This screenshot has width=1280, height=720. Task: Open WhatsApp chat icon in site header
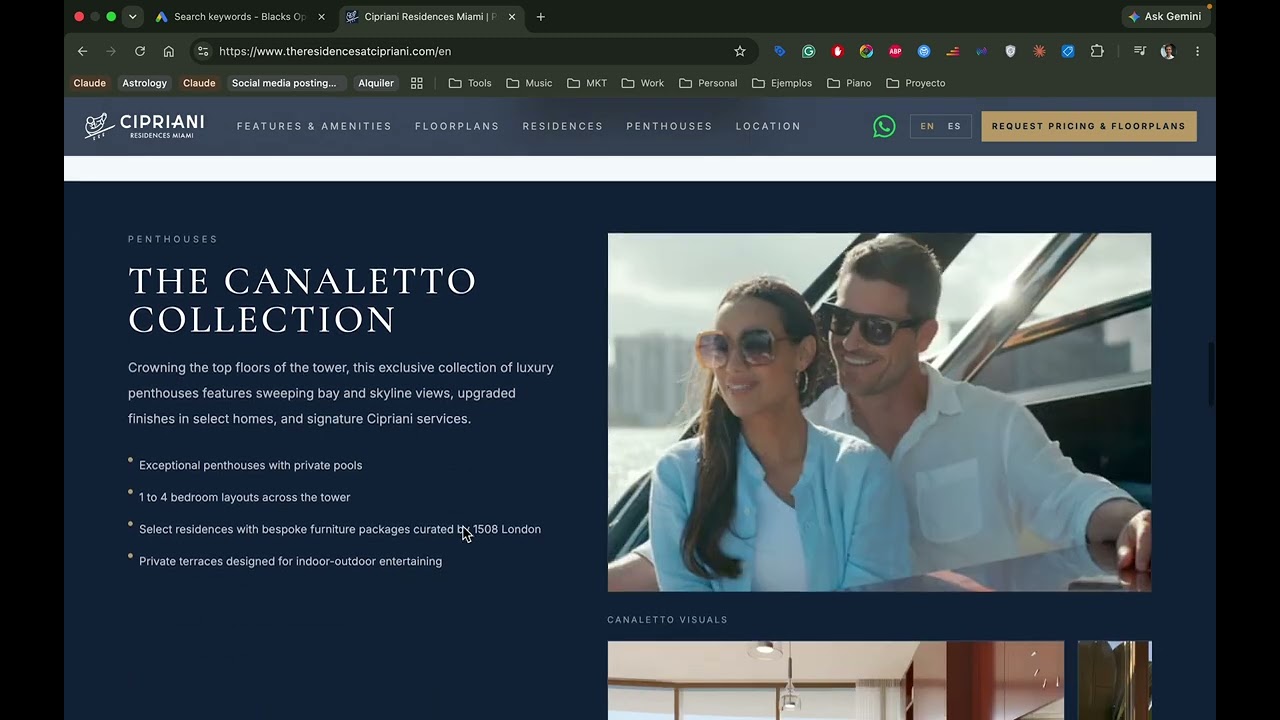tap(884, 126)
